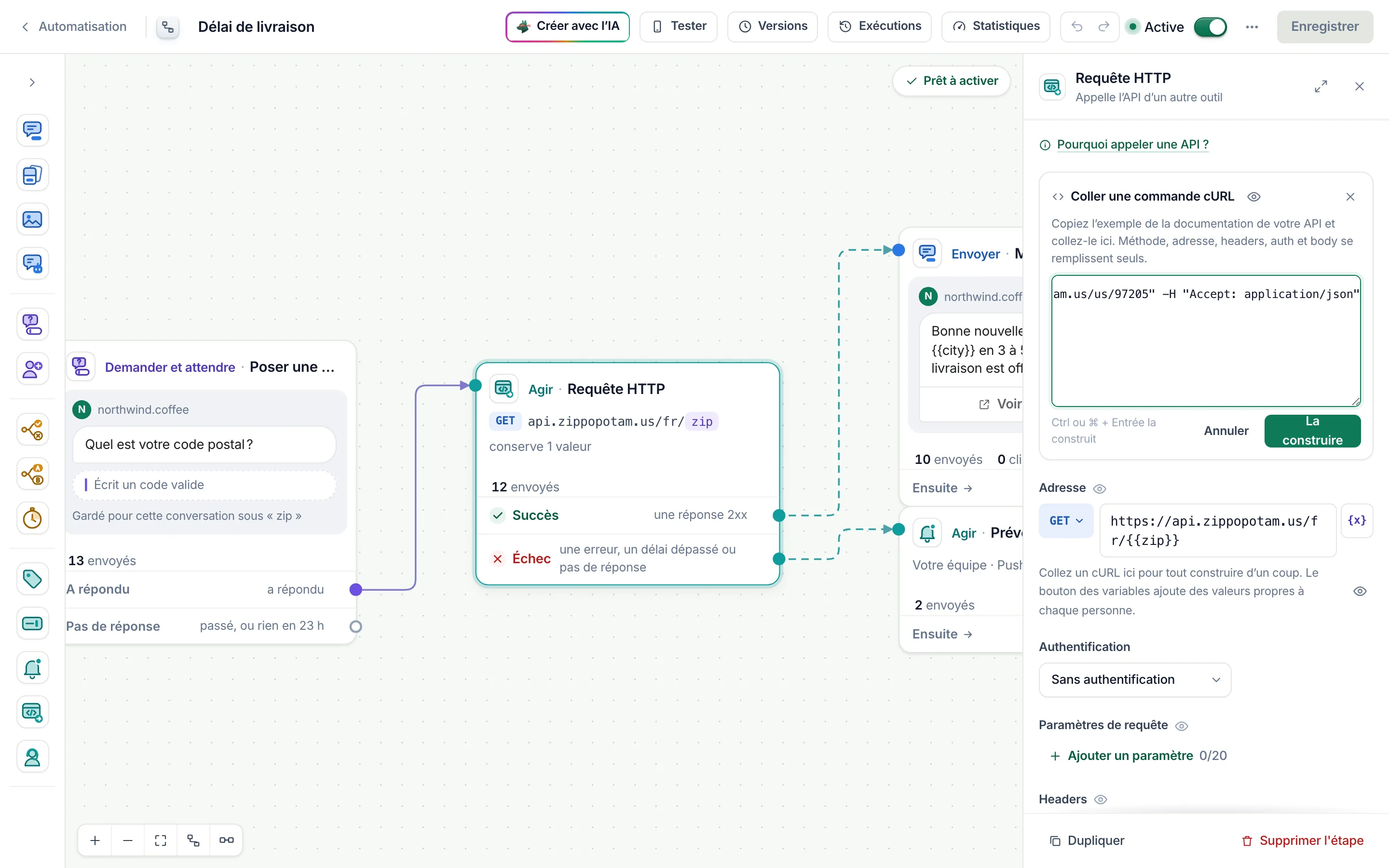Click the La construire button
Viewport: 1389px width, 868px height.
click(1312, 431)
